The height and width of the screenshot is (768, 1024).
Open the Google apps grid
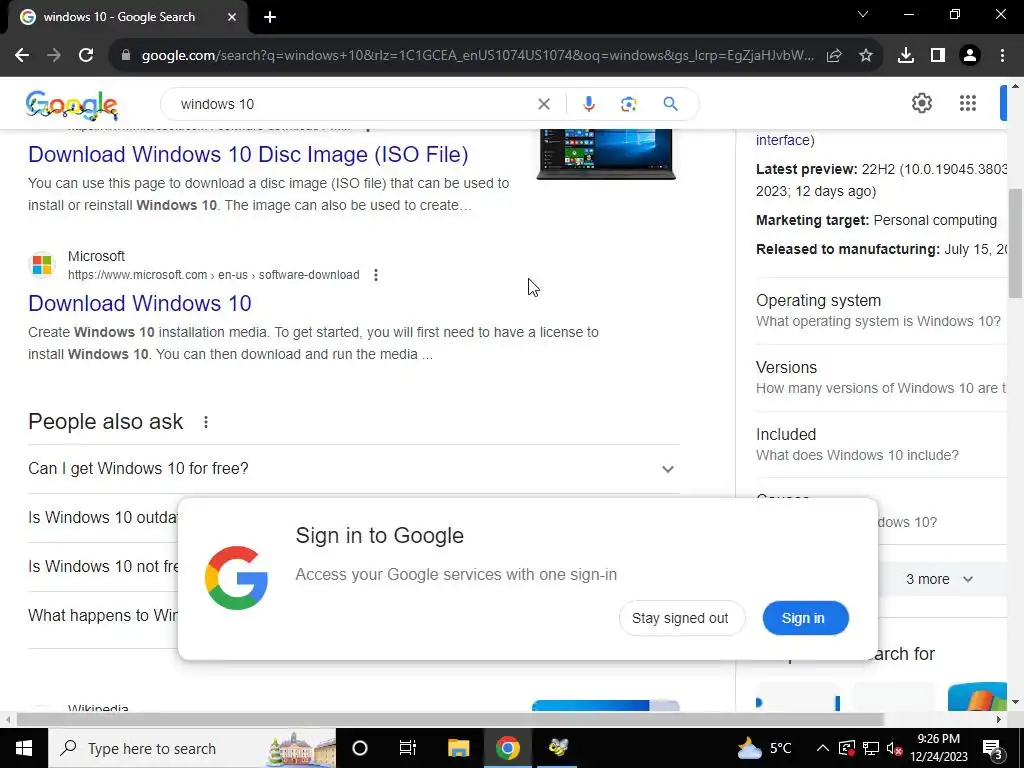click(x=968, y=103)
